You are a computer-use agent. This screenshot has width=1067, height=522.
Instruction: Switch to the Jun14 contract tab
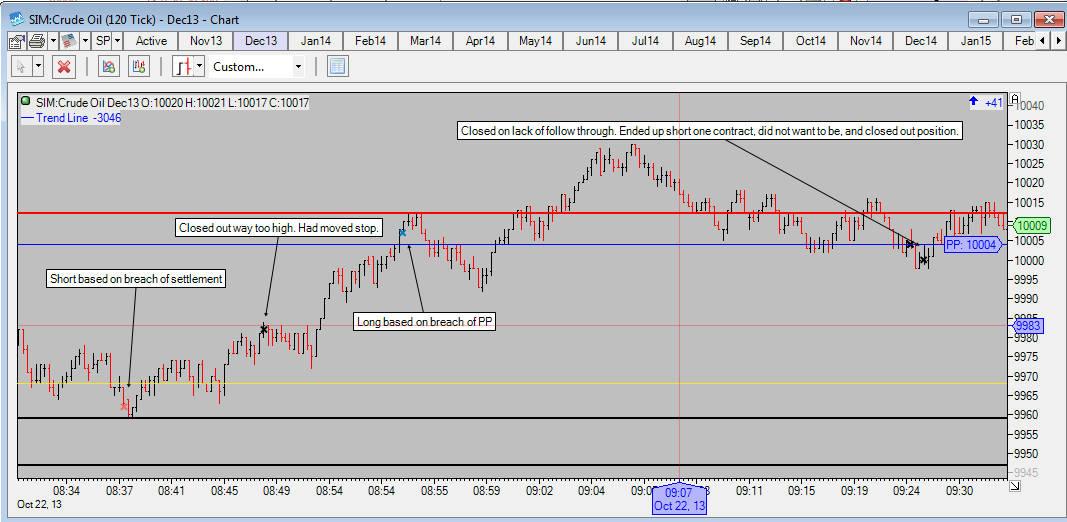[x=591, y=41]
